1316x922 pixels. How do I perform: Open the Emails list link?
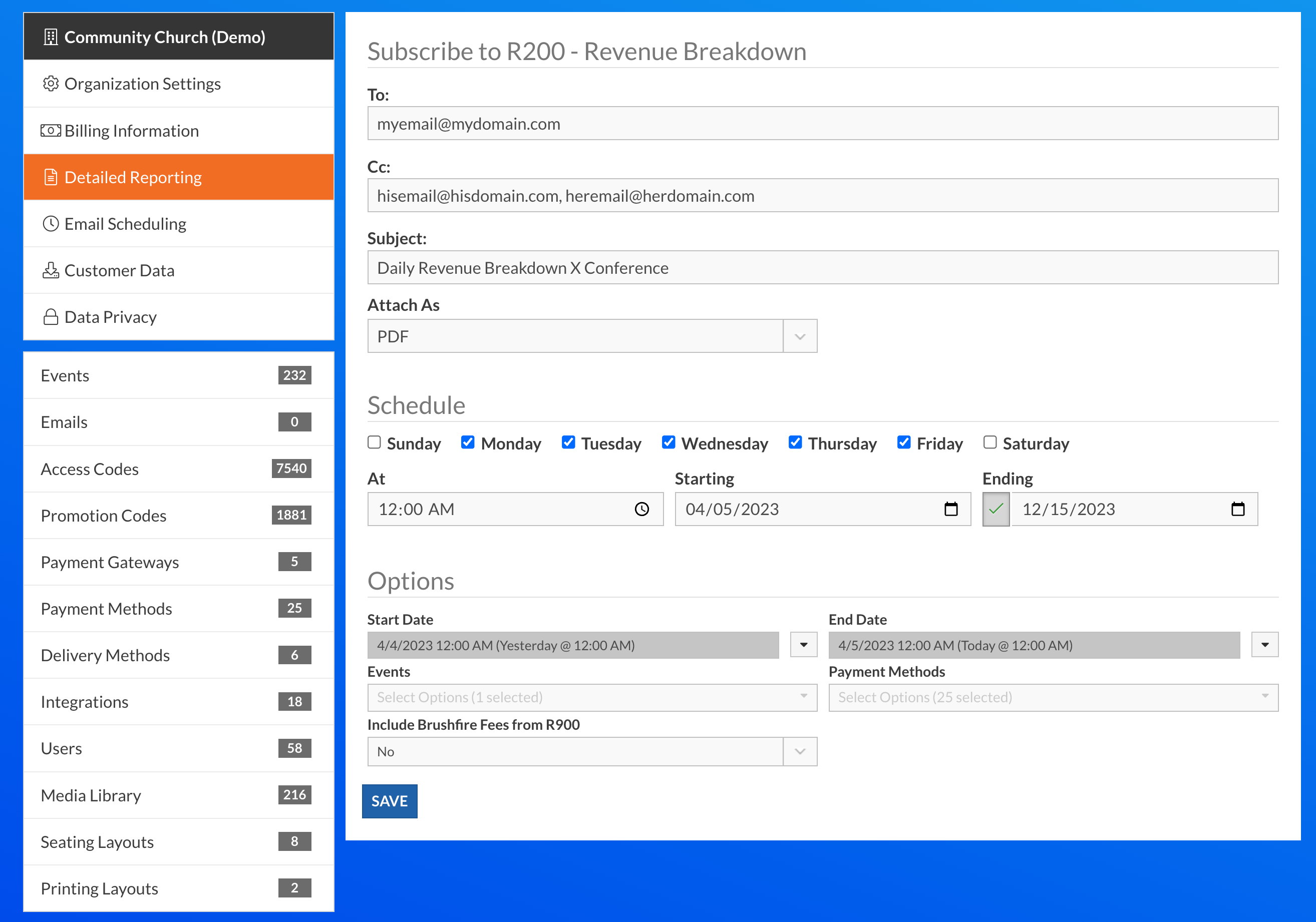(x=179, y=422)
